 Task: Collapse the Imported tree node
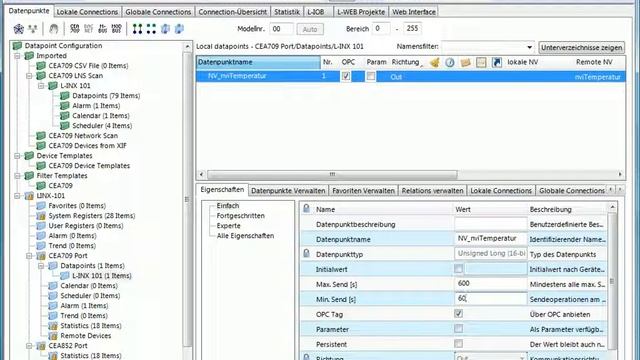point(17,56)
